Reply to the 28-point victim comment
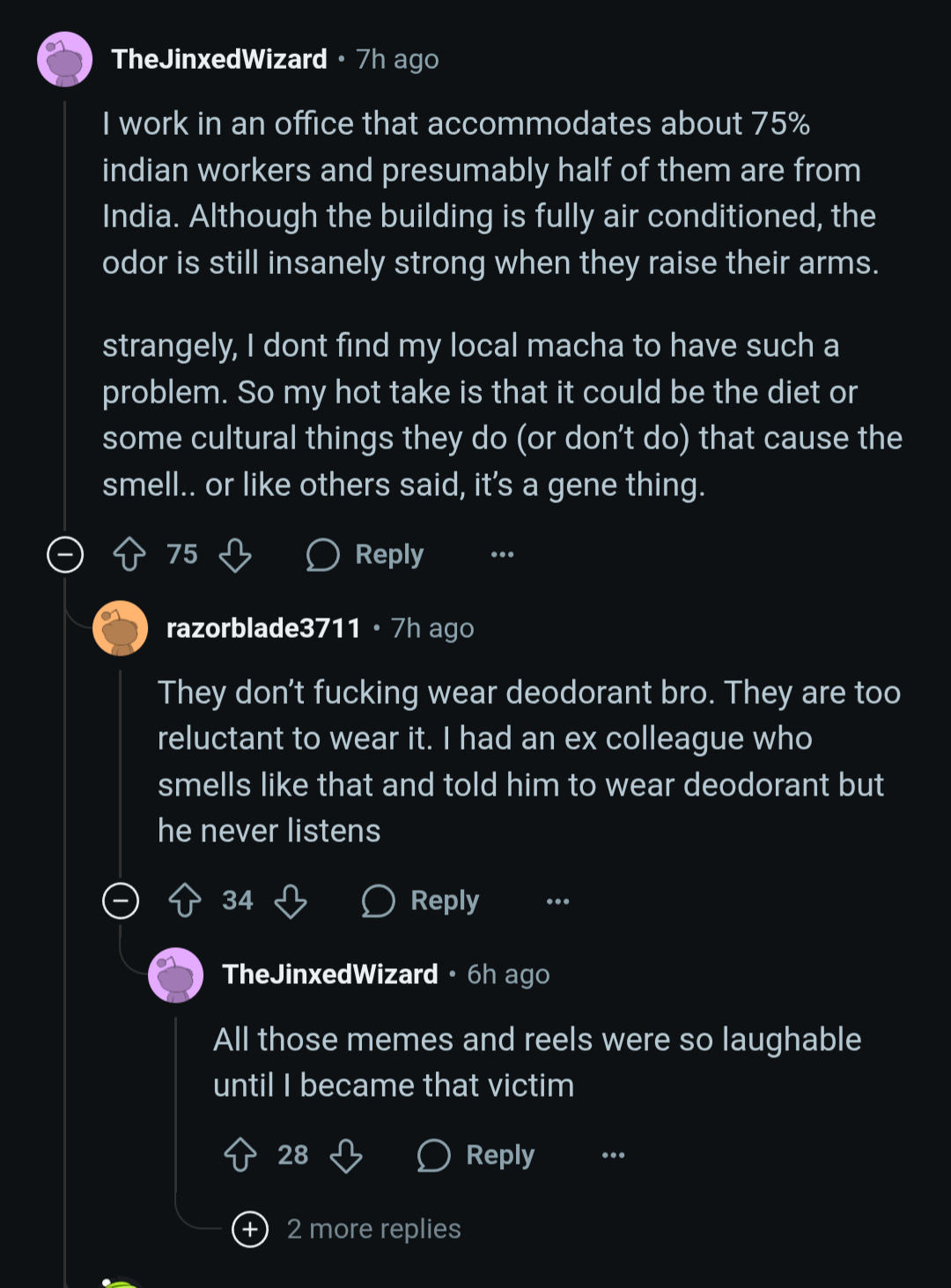The image size is (951, 1288). (x=476, y=1155)
